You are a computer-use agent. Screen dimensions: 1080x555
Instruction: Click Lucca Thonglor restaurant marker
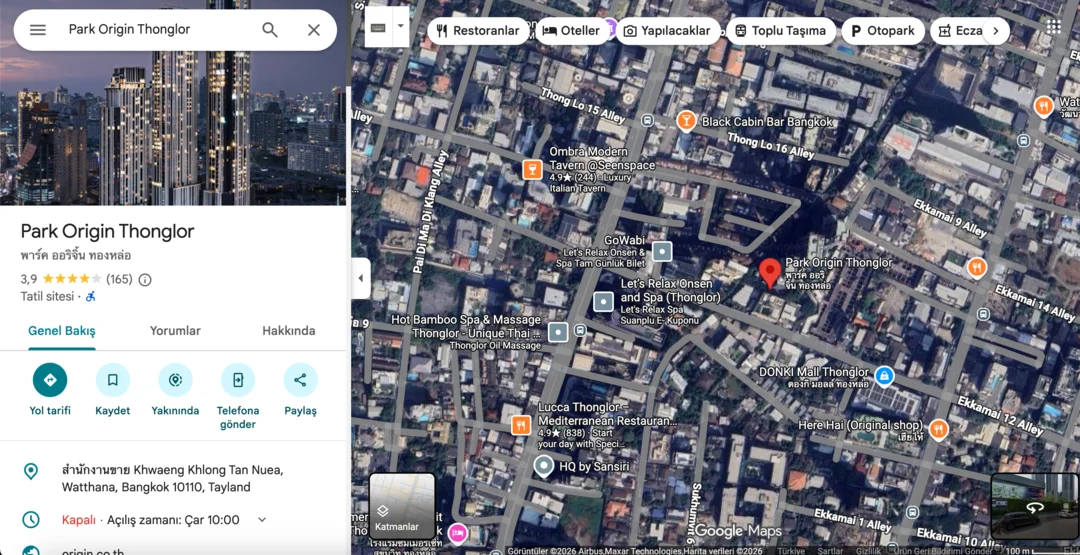coord(521,426)
